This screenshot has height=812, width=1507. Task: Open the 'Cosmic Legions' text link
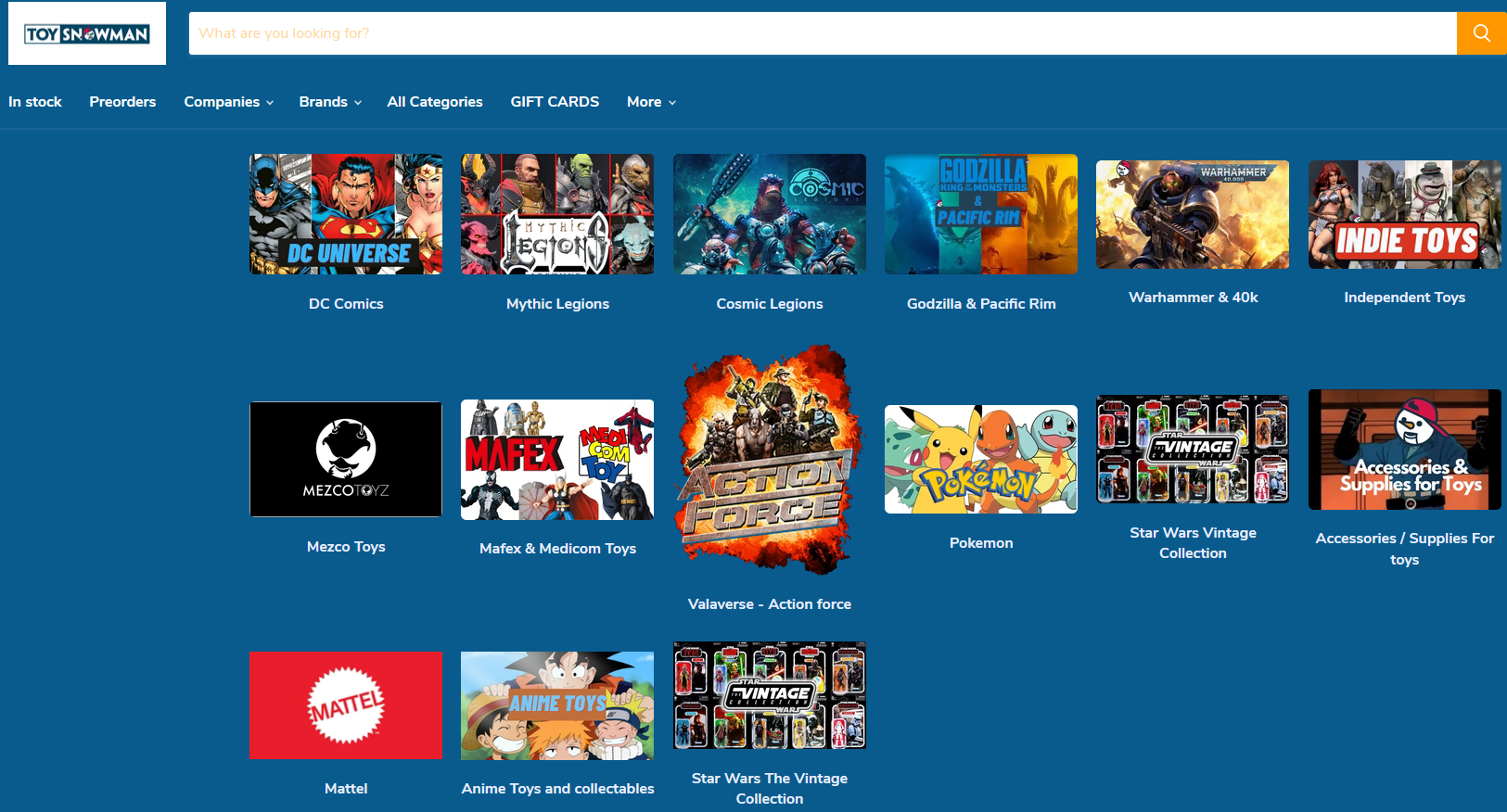770,304
